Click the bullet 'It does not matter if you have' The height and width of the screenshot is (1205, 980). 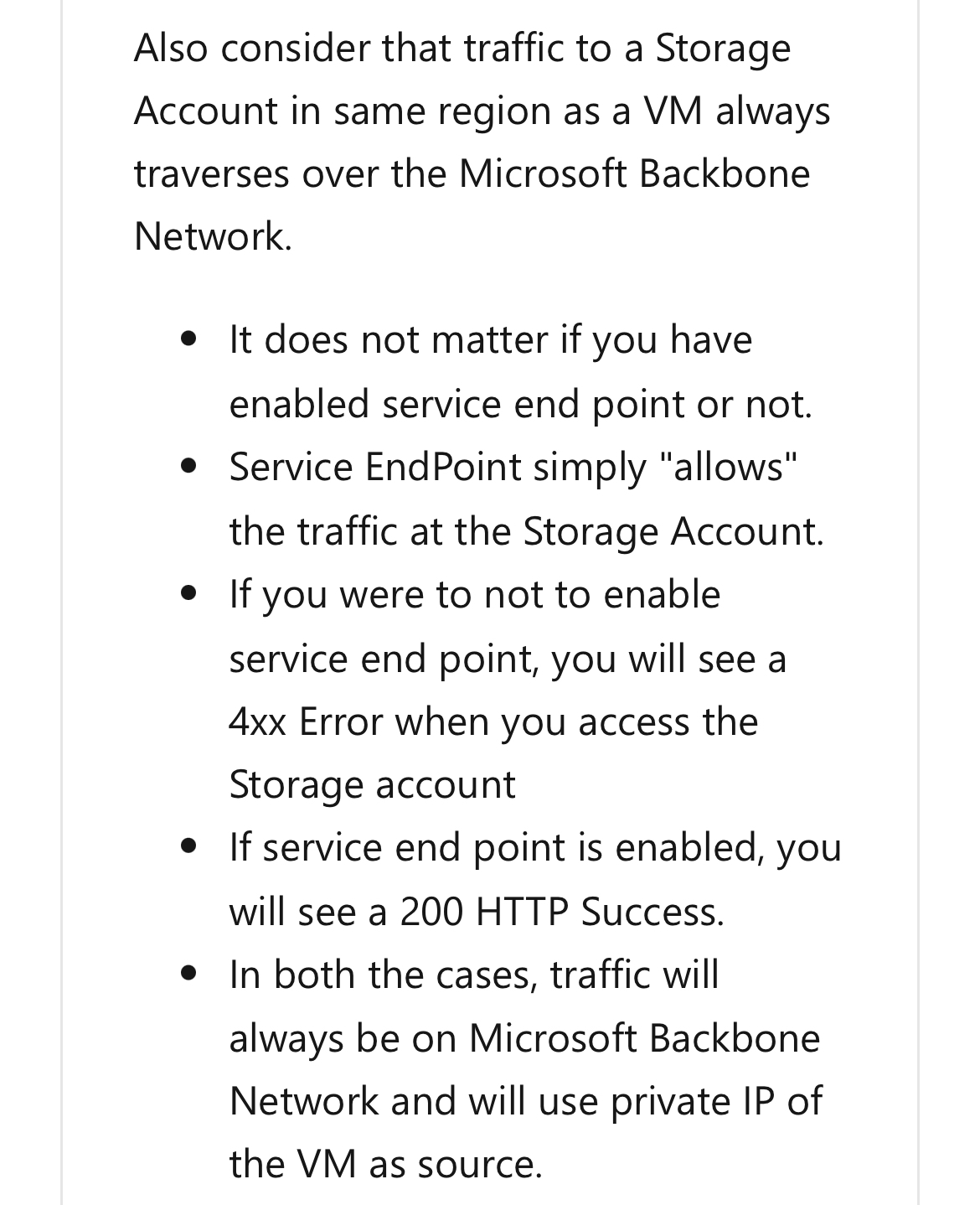[x=521, y=372]
